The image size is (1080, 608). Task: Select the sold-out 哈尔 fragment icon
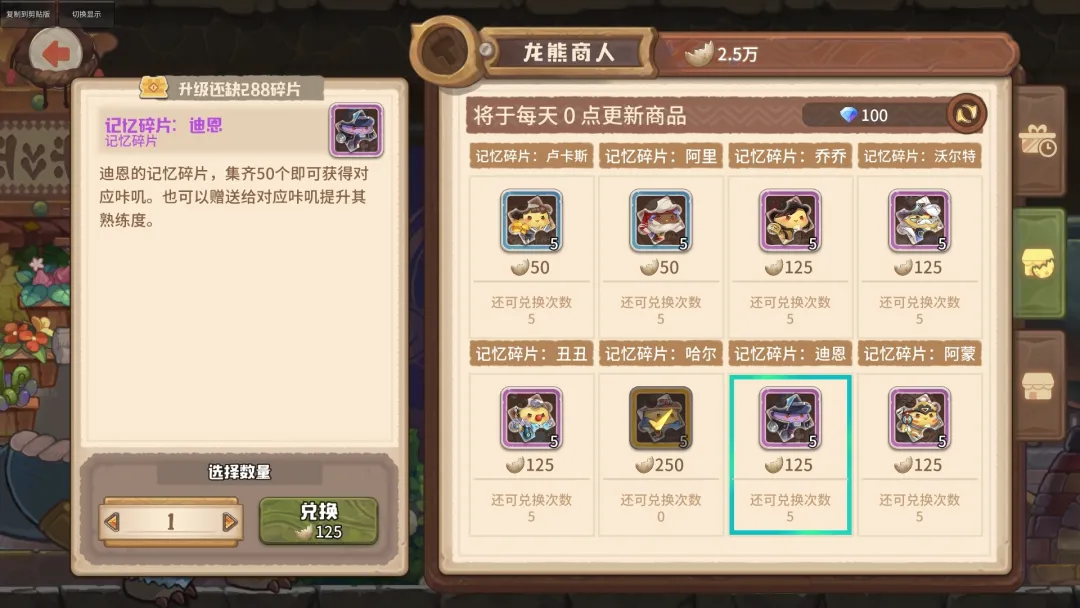click(661, 418)
